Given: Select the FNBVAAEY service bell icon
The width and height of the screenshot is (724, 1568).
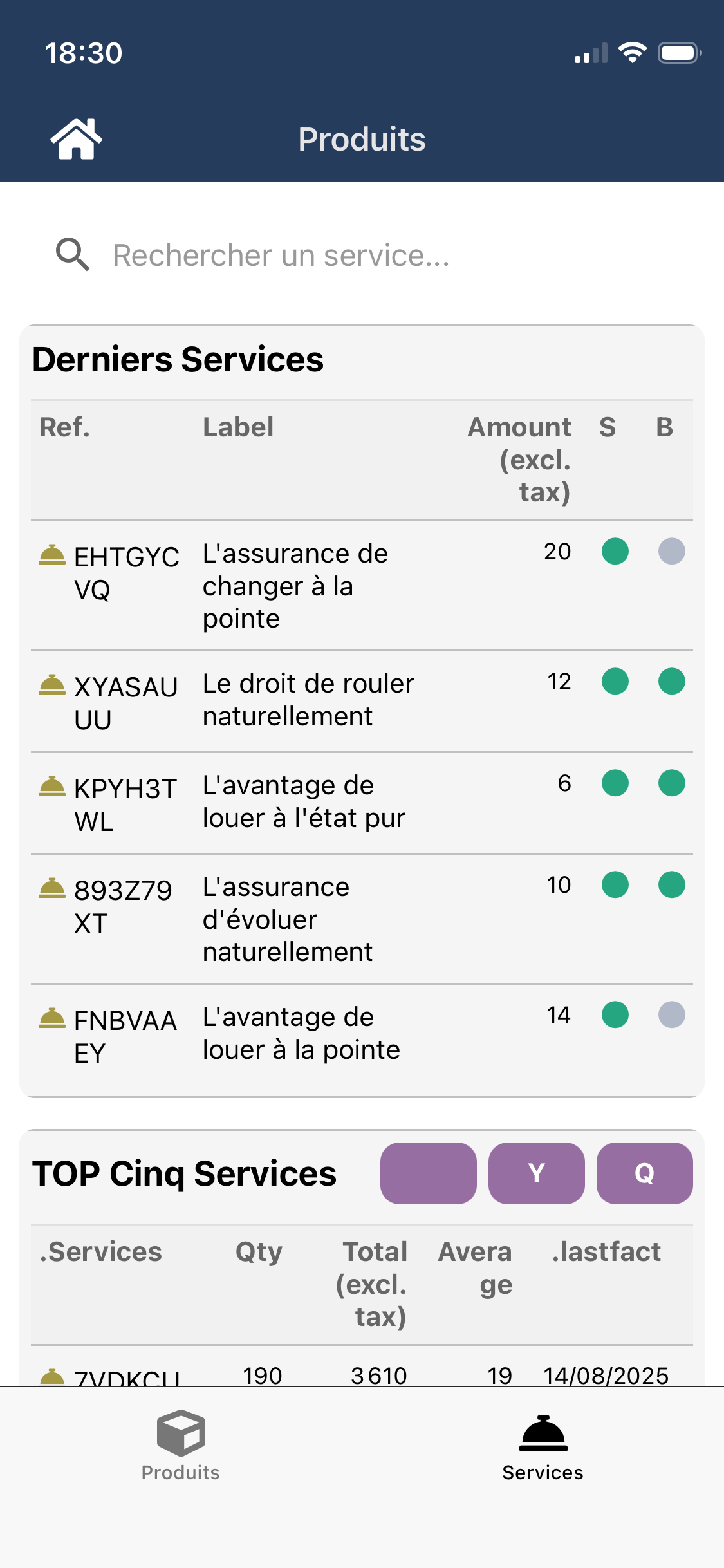Looking at the screenshot, I should pyautogui.click(x=52, y=1018).
